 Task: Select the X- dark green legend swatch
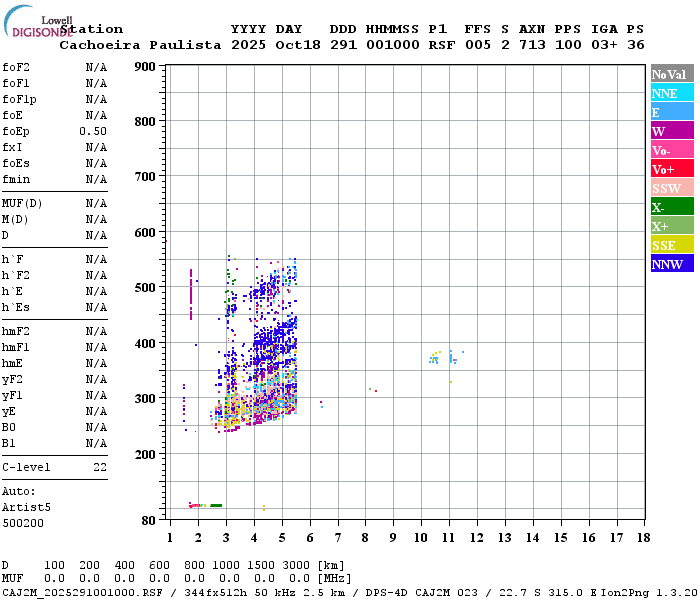(x=672, y=206)
